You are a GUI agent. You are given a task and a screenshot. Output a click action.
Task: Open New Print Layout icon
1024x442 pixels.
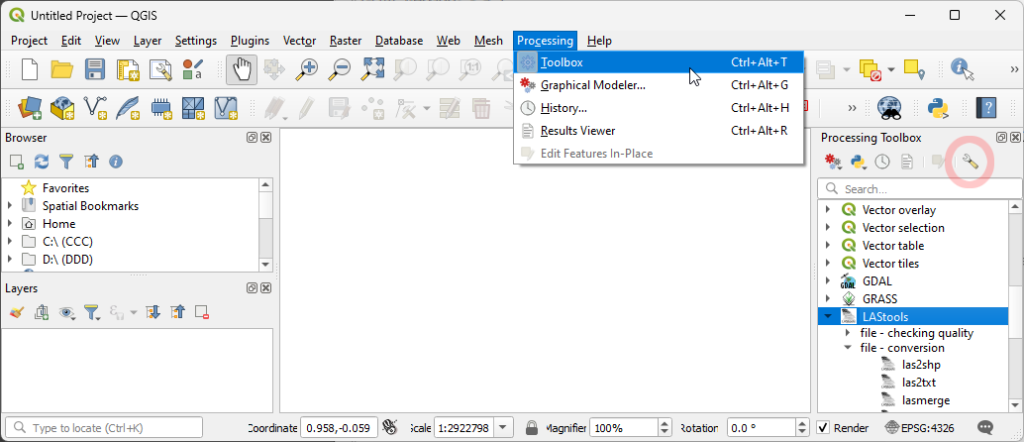pos(128,69)
